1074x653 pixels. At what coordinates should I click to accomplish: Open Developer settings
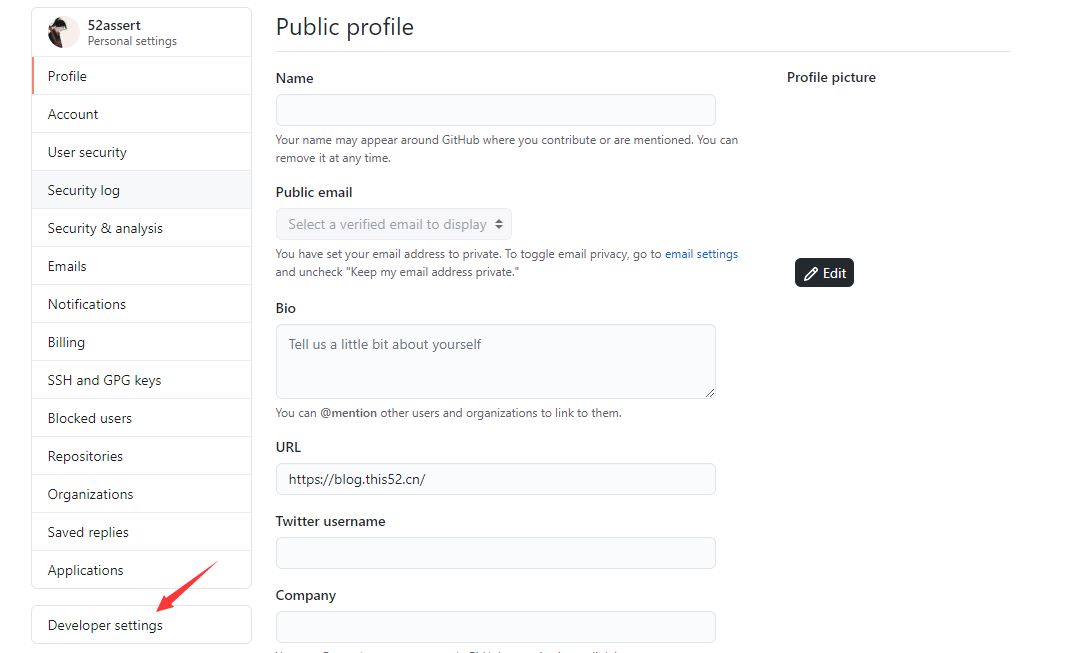click(x=142, y=625)
